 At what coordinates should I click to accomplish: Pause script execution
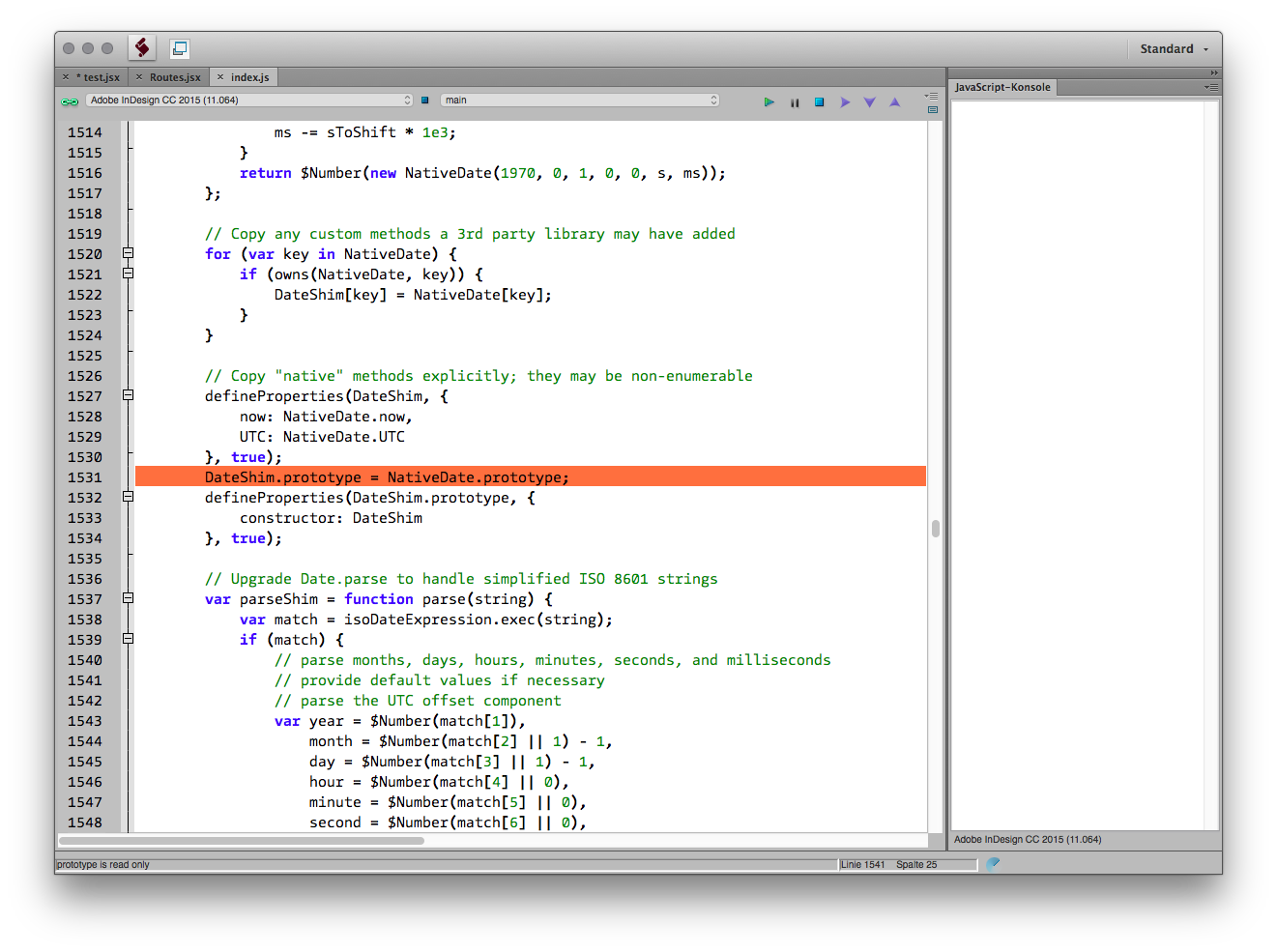pyautogui.click(x=795, y=101)
